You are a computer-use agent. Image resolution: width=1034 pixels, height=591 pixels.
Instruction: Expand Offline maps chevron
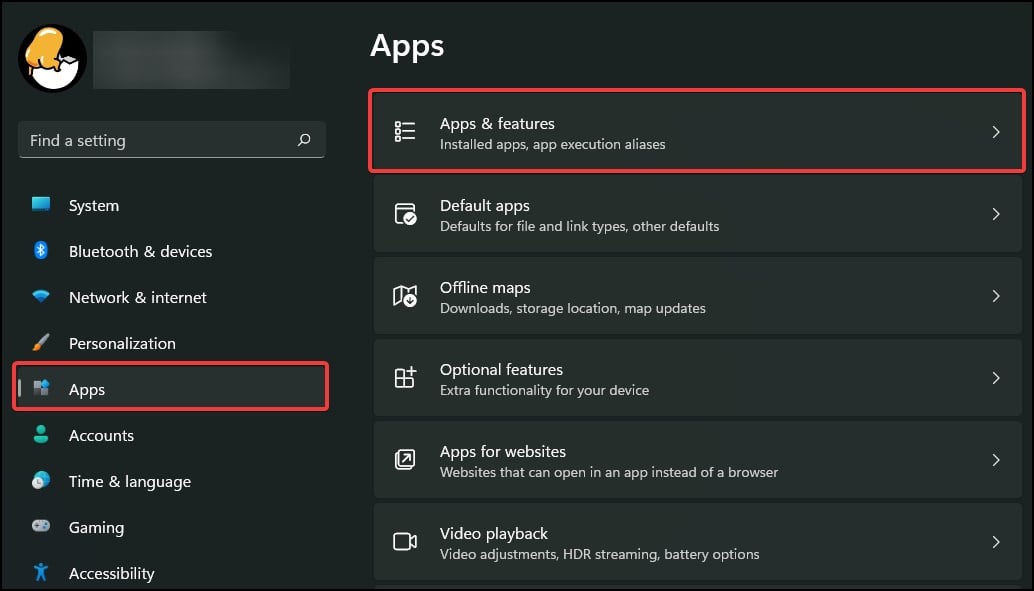[x=996, y=296]
